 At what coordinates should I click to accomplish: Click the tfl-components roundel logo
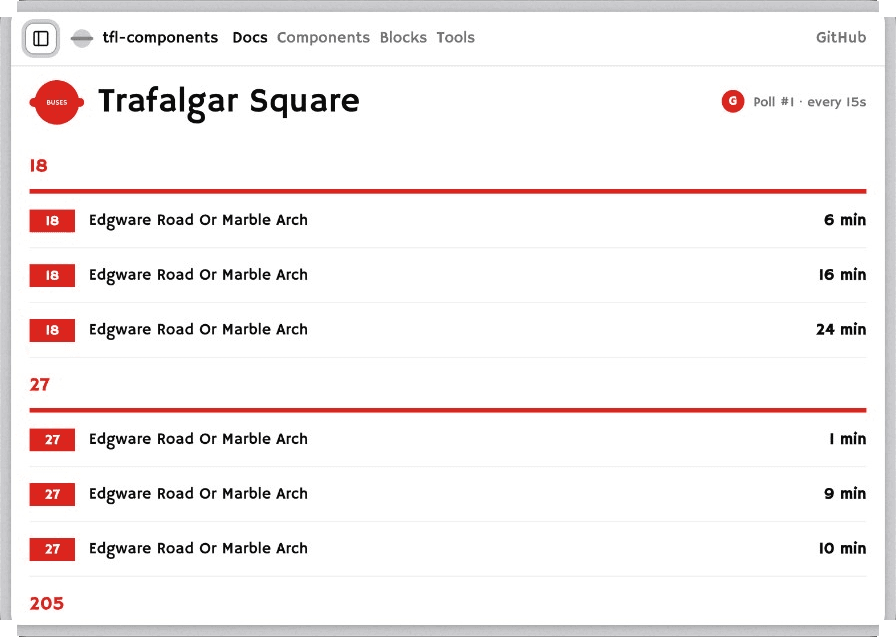point(82,38)
